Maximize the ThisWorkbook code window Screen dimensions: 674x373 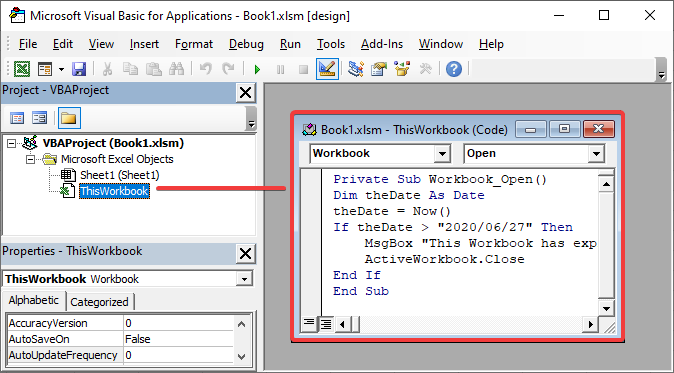564,129
